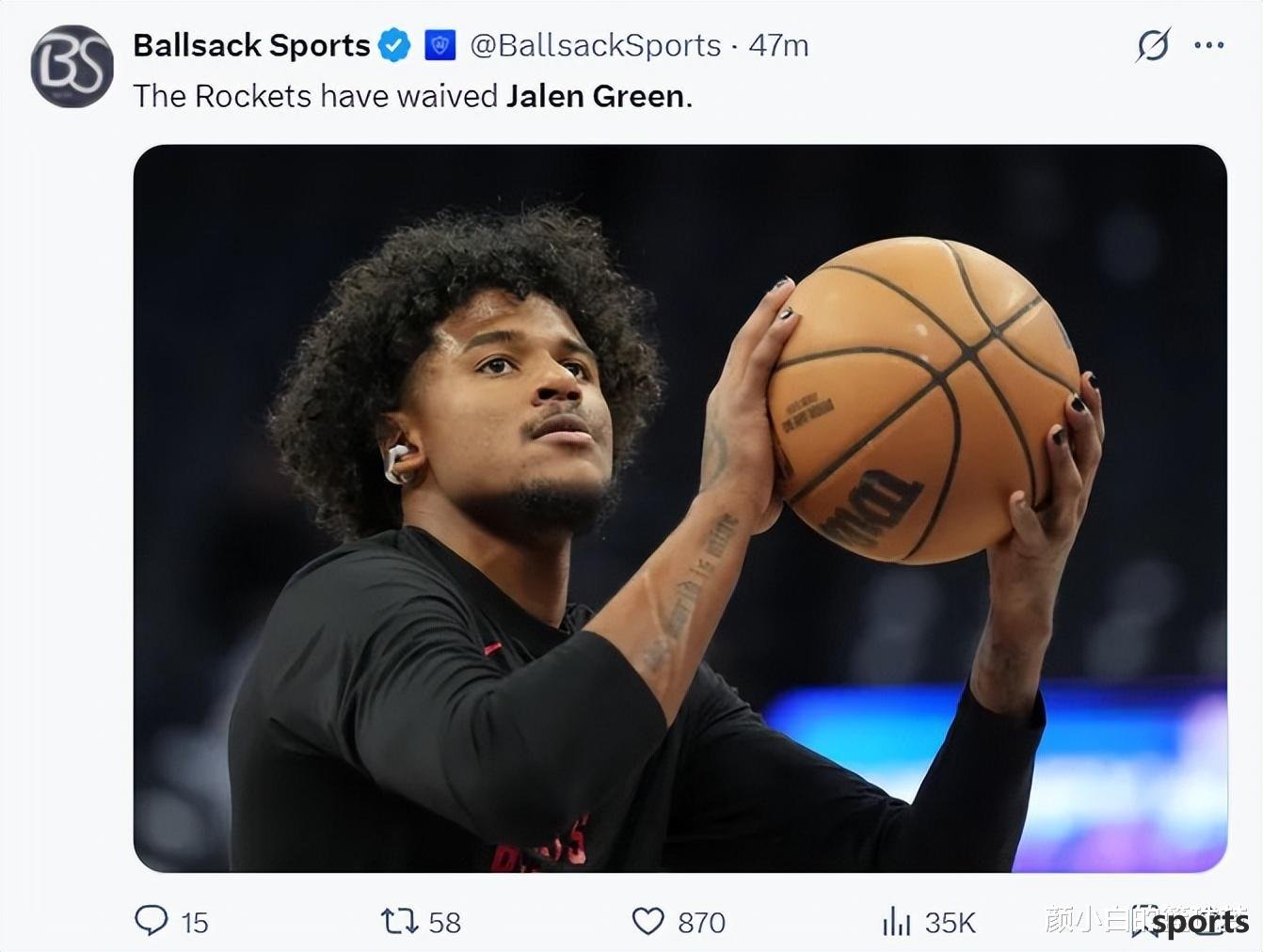Screen dimensions: 1263x952
Task: Click the reply speech bubble icon
Action: [152, 920]
